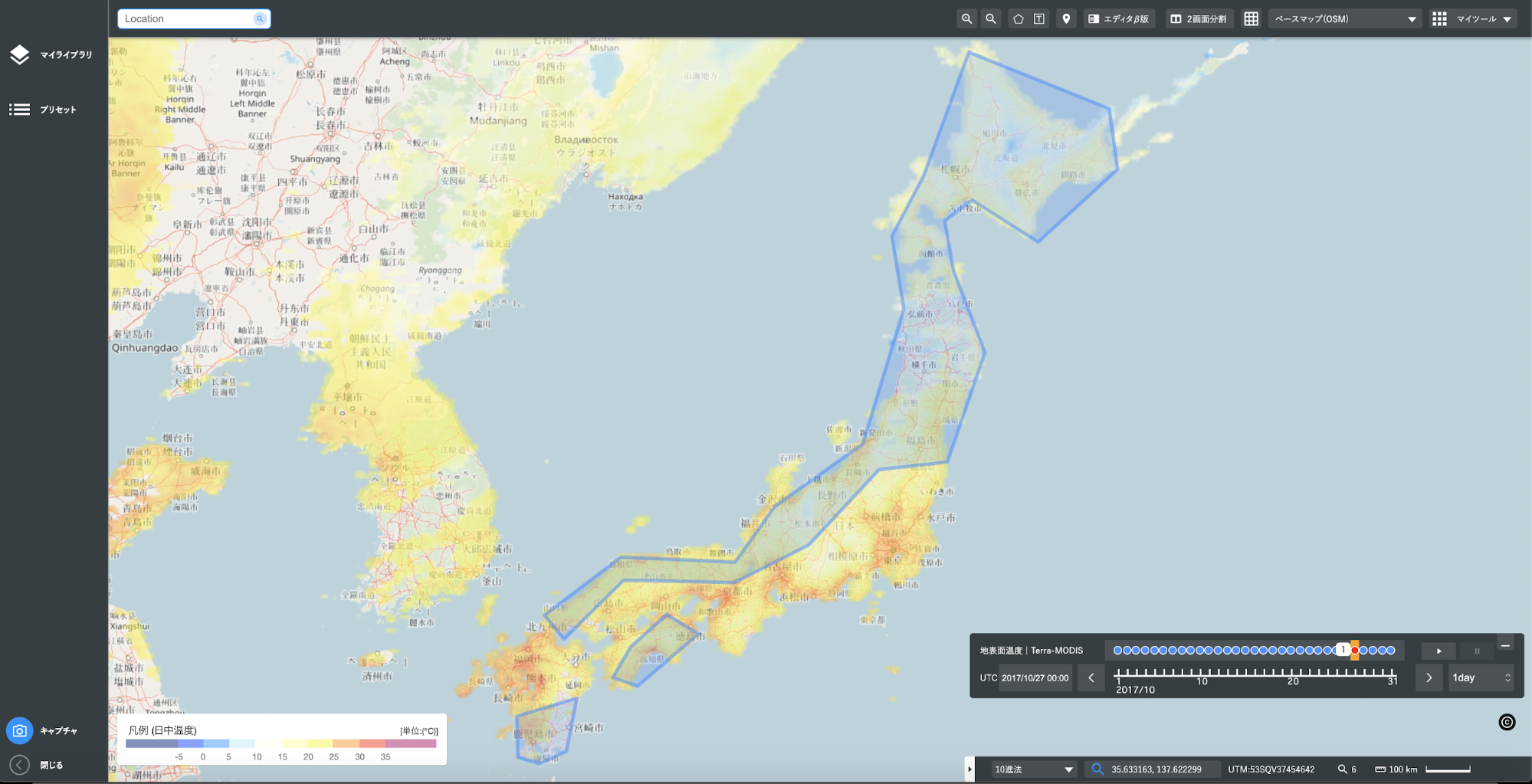Click the UTM:53SQV37454642 readout
Screen dimensions: 1532x784
pos(1271,769)
